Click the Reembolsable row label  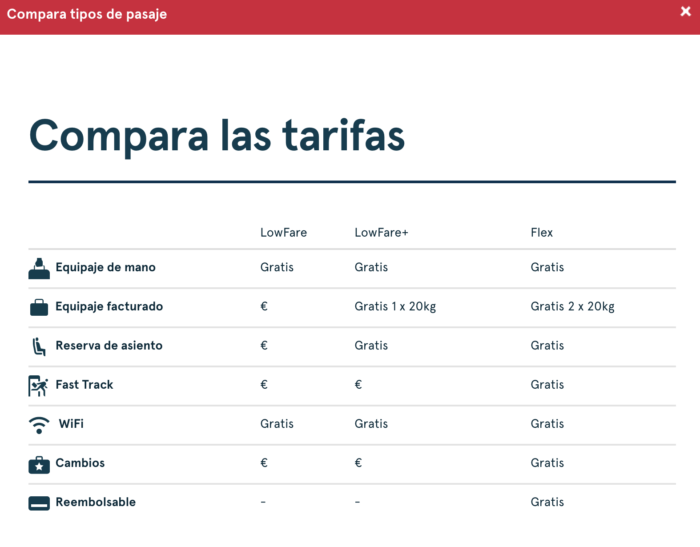96,502
